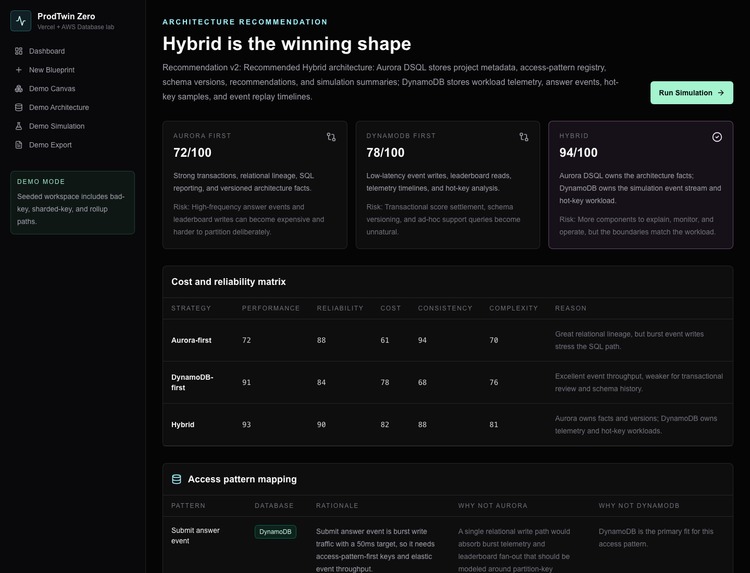This screenshot has width=750, height=573.
Task: Go to Demo Canvas
Action: click(72, 88)
